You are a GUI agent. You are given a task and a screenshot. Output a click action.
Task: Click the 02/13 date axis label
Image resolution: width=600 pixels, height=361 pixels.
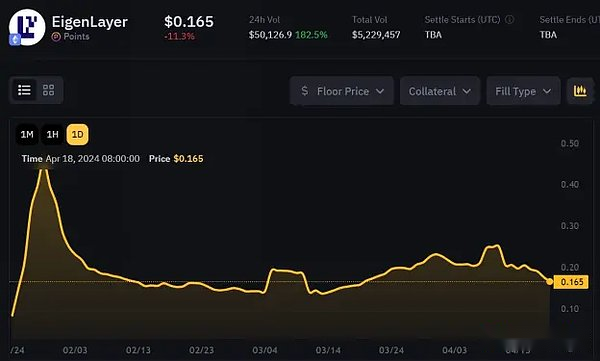point(138,350)
